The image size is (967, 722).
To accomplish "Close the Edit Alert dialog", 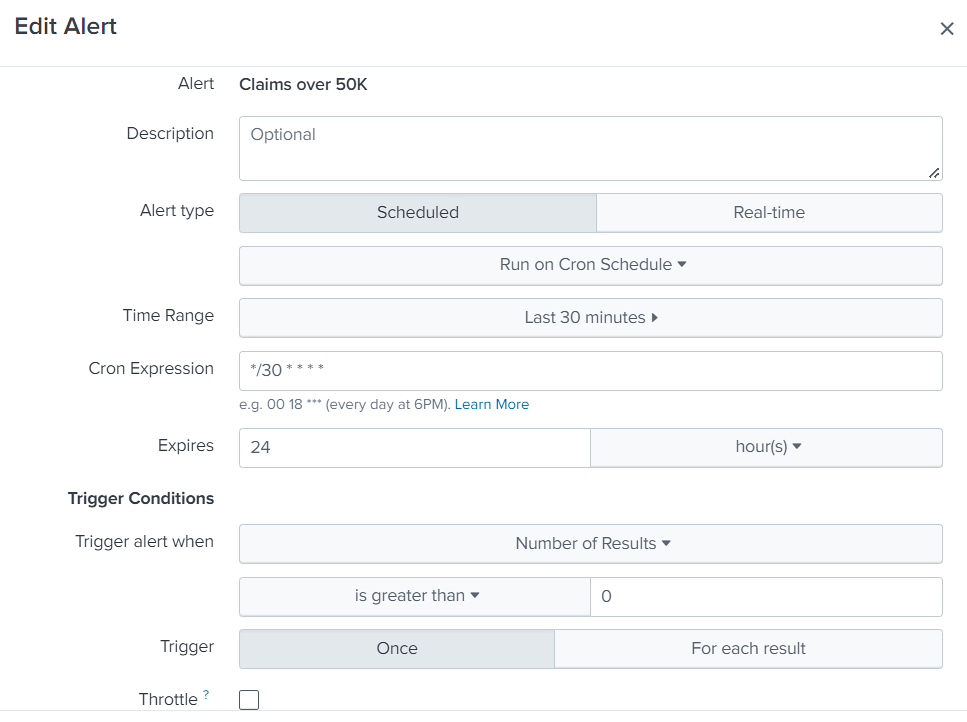I will 946,29.
